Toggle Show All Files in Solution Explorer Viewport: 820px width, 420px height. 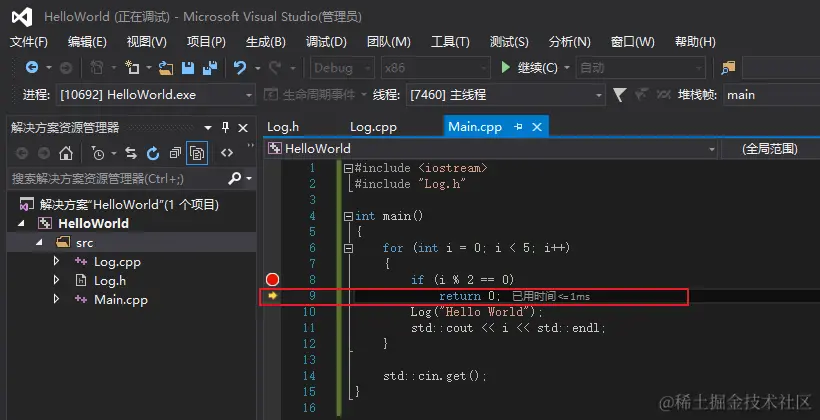[197, 153]
